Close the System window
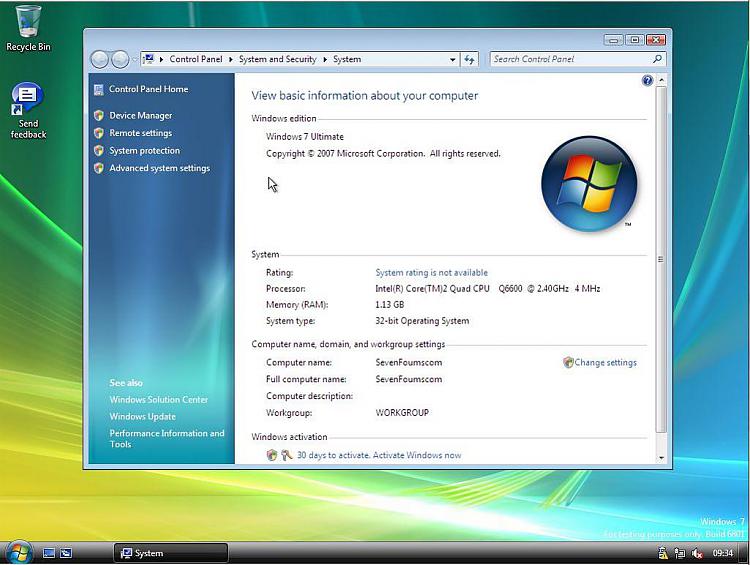750x565 pixels. [x=656, y=40]
